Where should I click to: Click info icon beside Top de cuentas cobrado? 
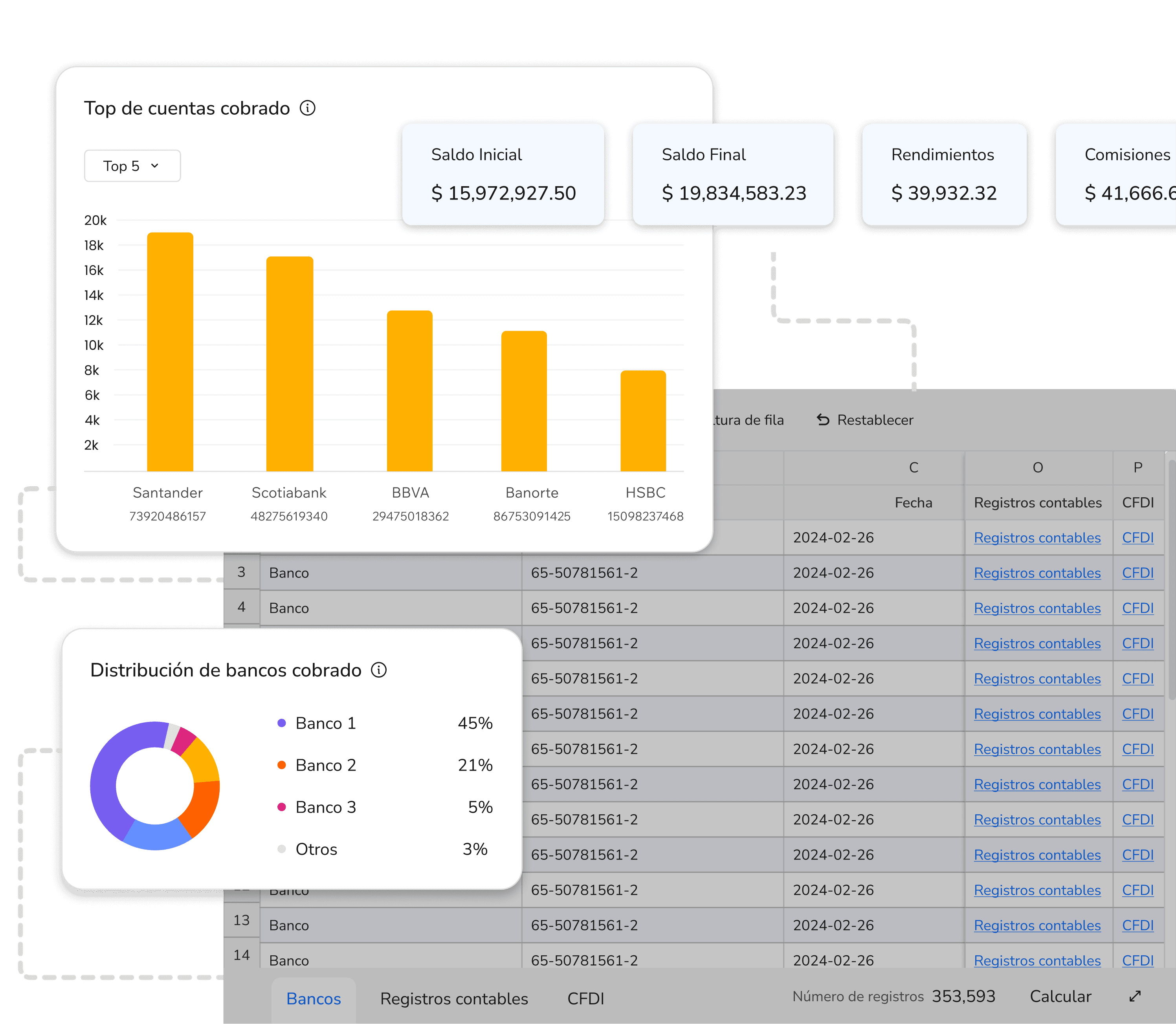pyautogui.click(x=308, y=108)
